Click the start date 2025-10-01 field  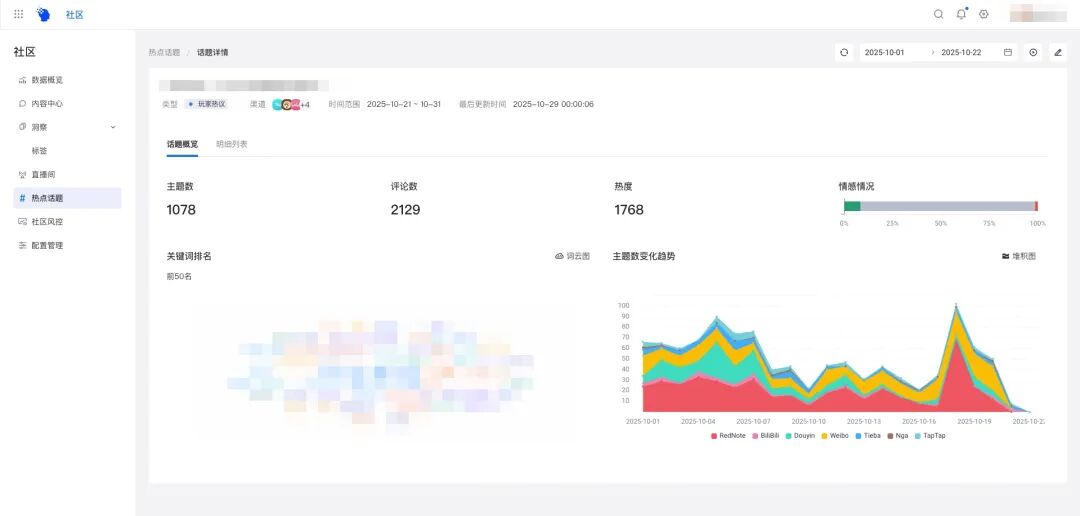coord(885,52)
